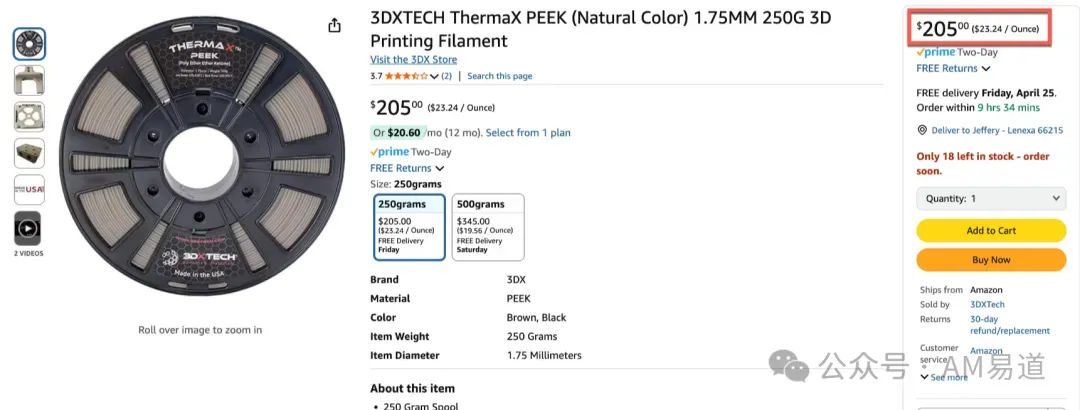Screen dimensions: 1080x410
Task: Open the 3DXTech seller link
Action: tap(987, 304)
